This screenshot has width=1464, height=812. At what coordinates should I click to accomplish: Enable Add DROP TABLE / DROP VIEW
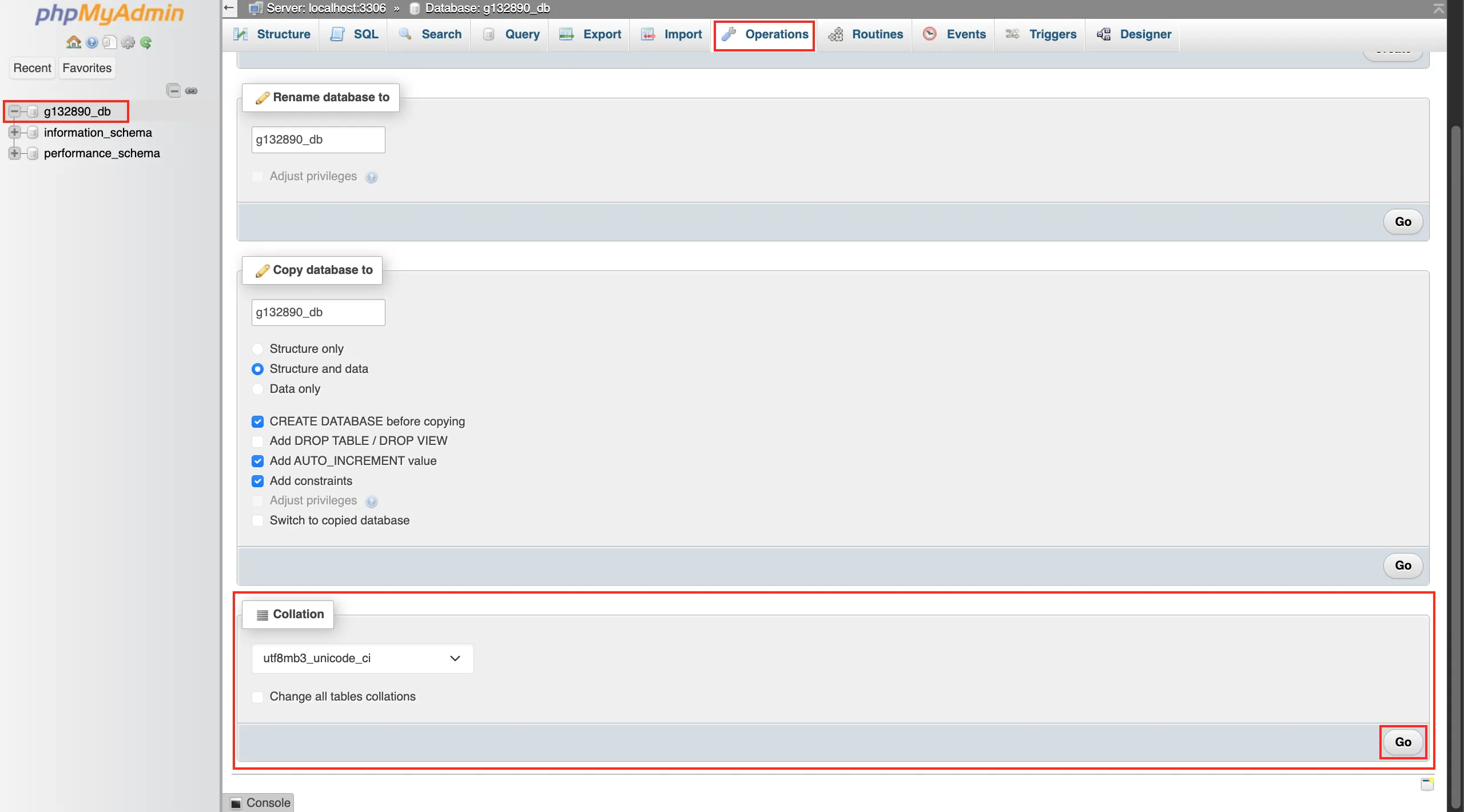coord(257,441)
